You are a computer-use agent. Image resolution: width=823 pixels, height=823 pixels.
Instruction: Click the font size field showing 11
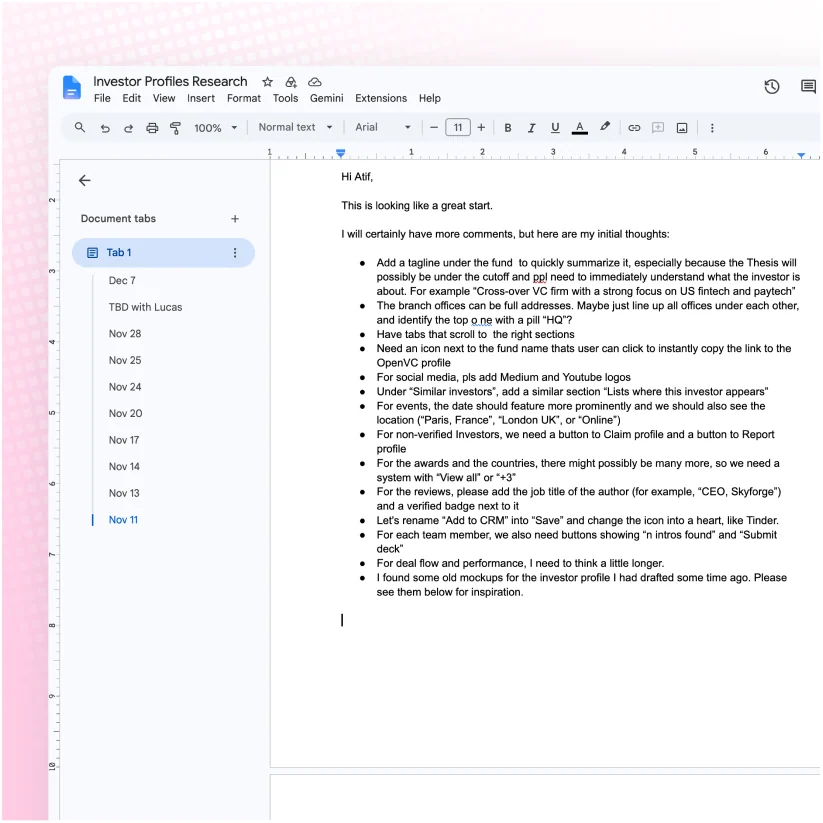coord(458,128)
